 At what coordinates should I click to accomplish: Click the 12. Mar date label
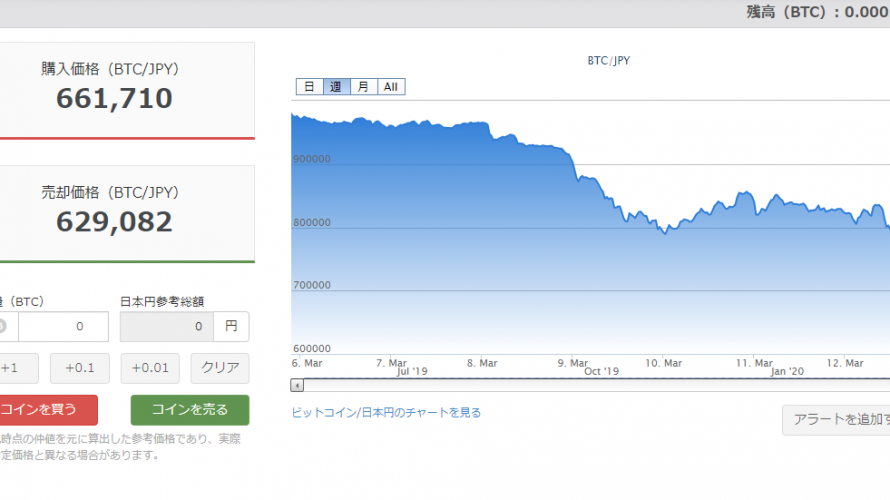(x=845, y=363)
